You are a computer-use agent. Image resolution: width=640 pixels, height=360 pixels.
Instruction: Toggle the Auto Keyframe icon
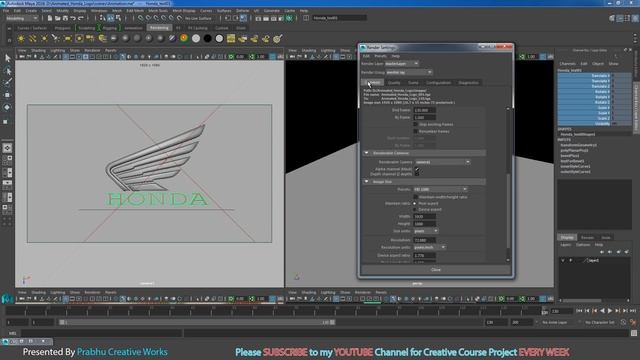point(623,322)
